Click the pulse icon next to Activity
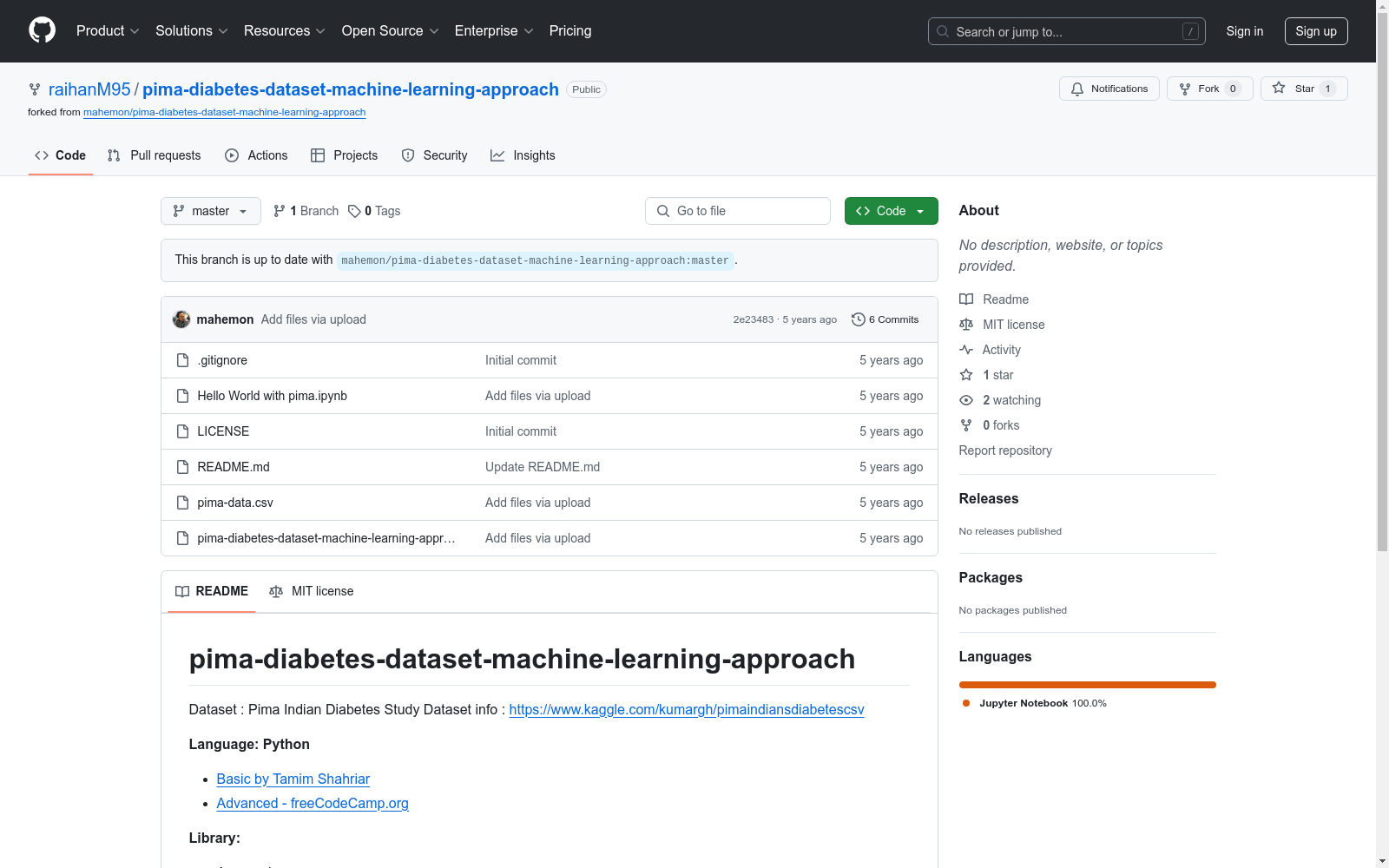This screenshot has height=868, width=1389. (966, 350)
